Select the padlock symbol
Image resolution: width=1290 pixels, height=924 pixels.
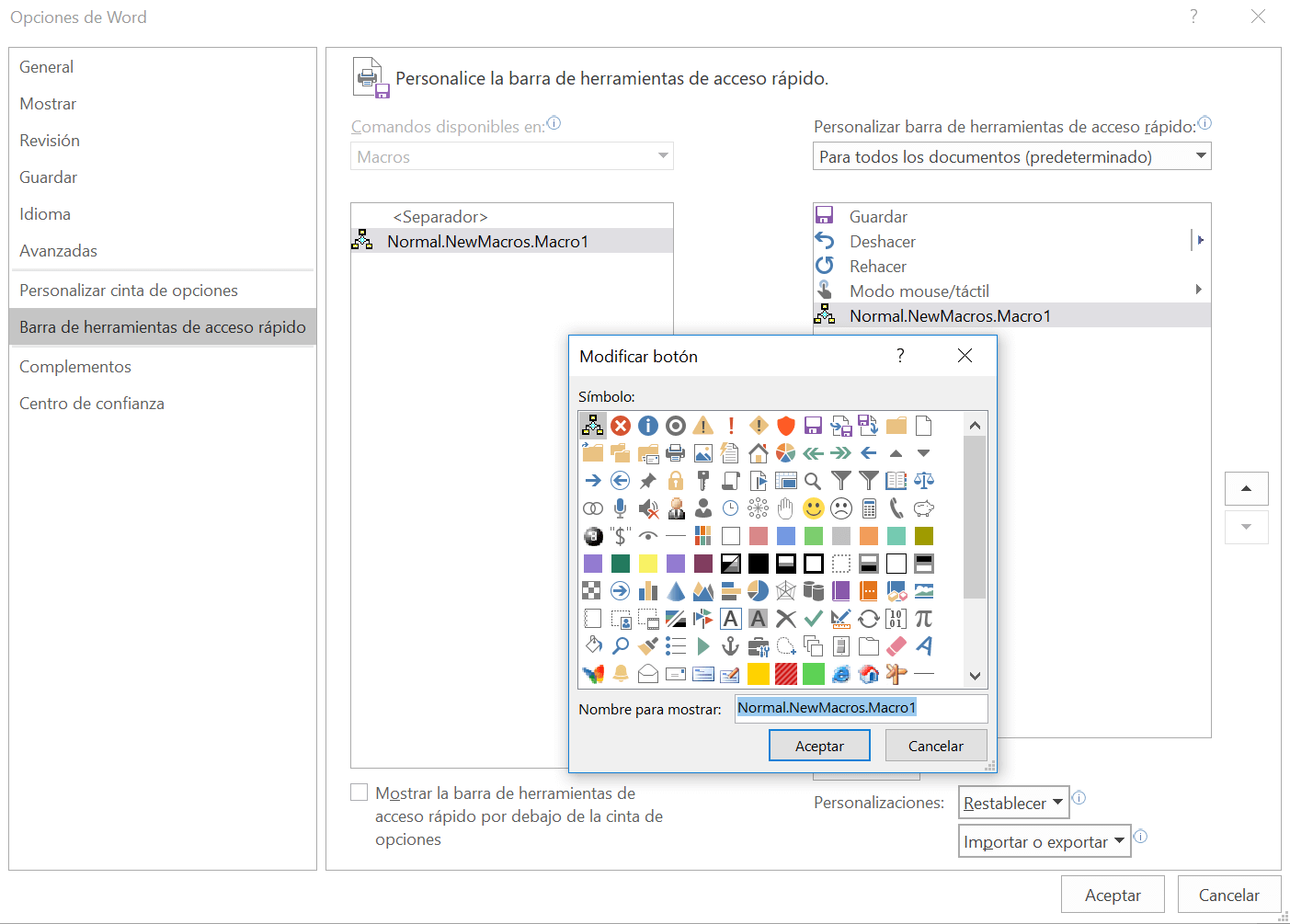676,480
